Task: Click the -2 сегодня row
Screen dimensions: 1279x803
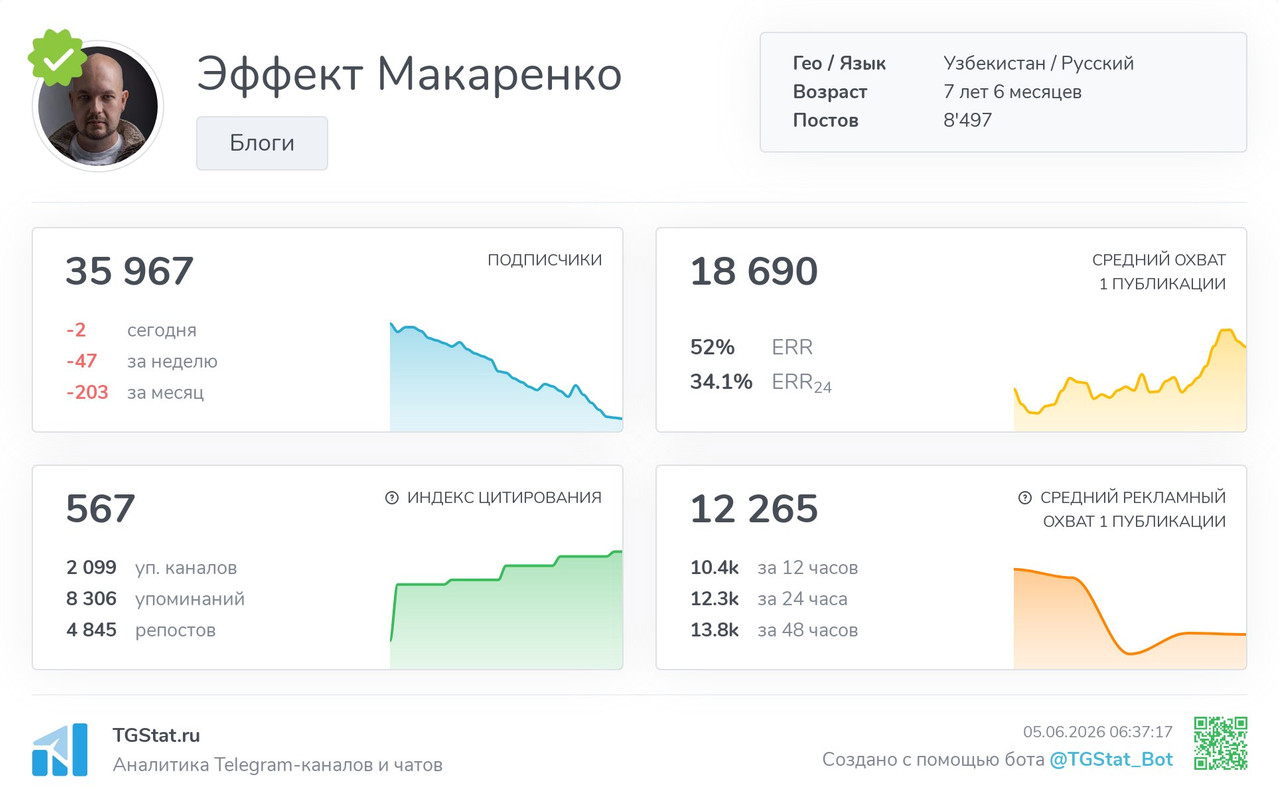Action: [x=131, y=330]
